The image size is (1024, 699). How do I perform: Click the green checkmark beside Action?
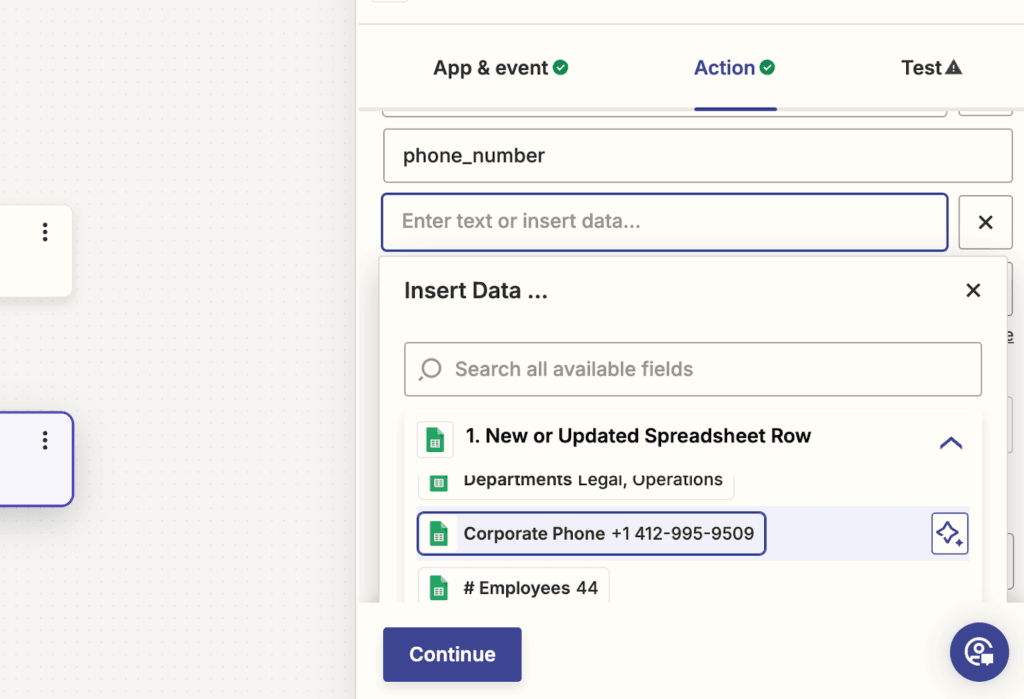[766, 66]
